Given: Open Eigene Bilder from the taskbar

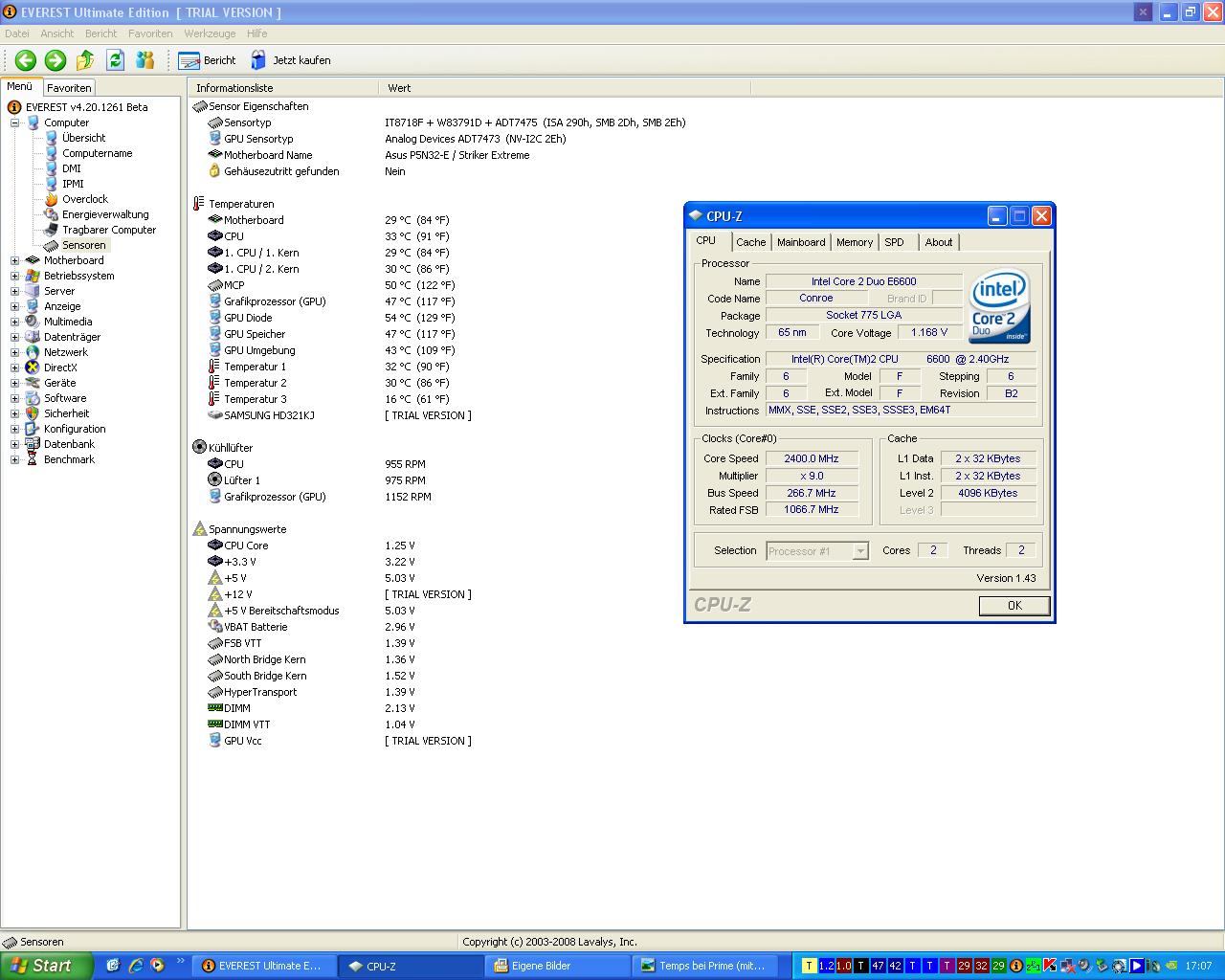Looking at the screenshot, I should pyautogui.click(x=541, y=966).
